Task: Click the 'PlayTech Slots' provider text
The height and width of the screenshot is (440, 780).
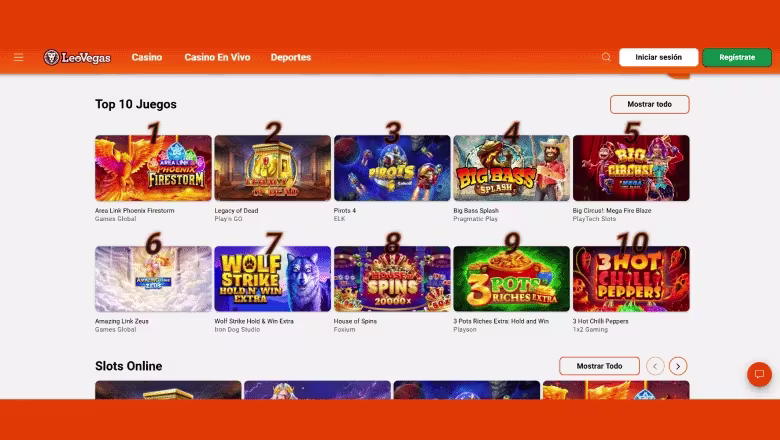Action: (x=594, y=219)
